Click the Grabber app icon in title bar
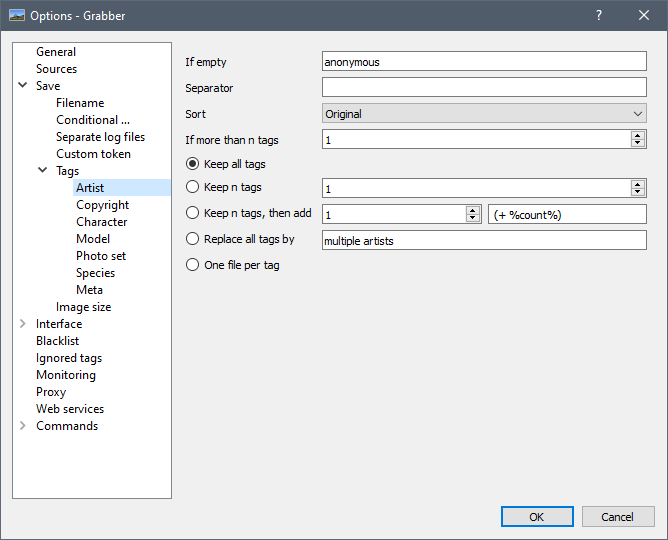Image resolution: width=668 pixels, height=540 pixels. click(17, 16)
